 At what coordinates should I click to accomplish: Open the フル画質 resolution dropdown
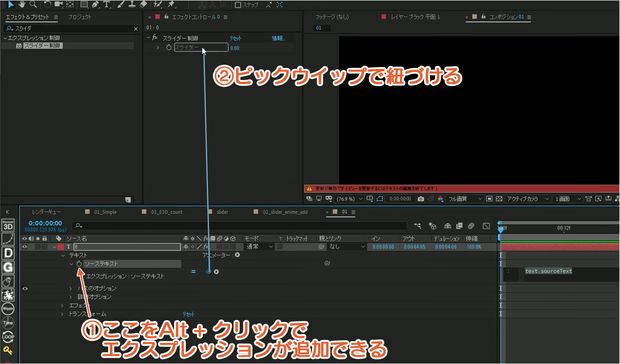(465, 199)
